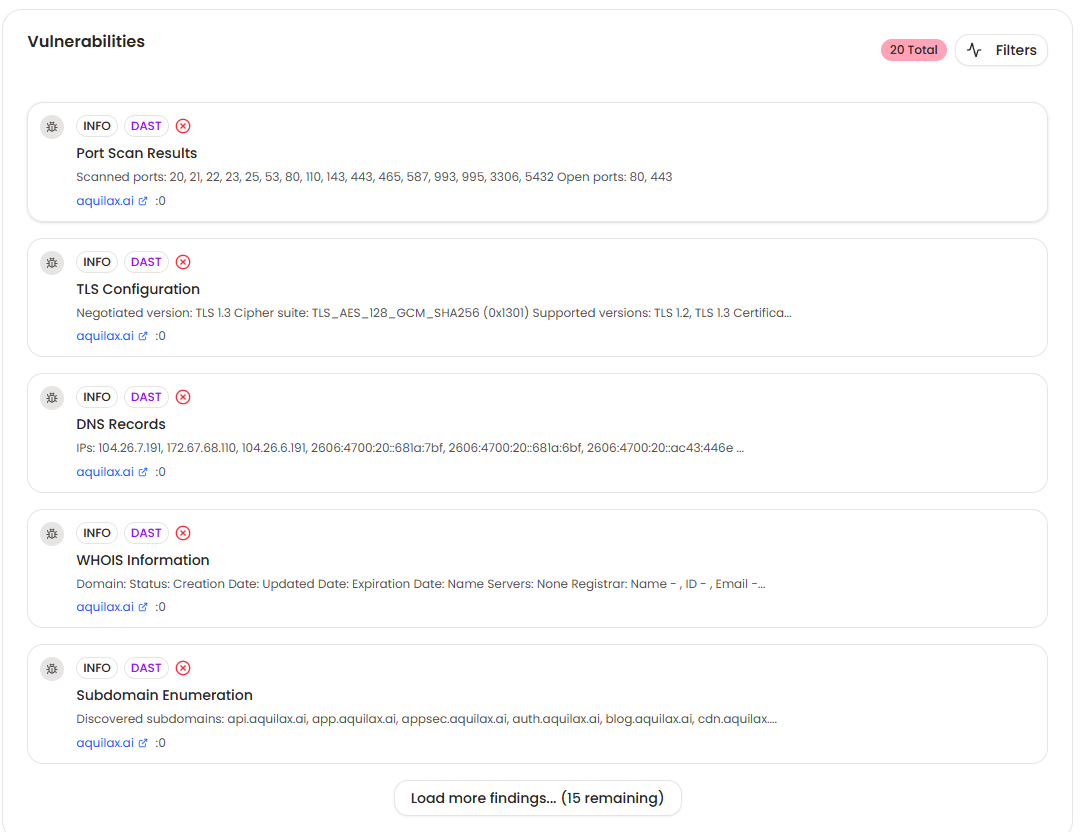This screenshot has width=1089, height=832.
Task: Open external link icon under DNS Records
Action: point(143,472)
